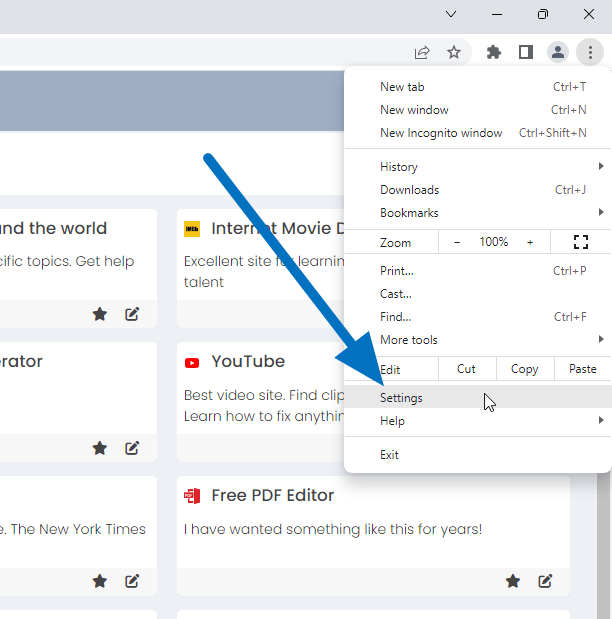The width and height of the screenshot is (612, 619).
Task: Click the Cut button
Action: pyautogui.click(x=467, y=369)
